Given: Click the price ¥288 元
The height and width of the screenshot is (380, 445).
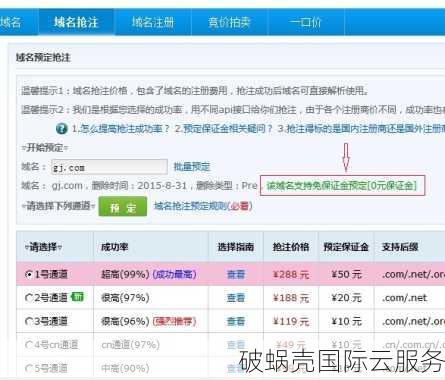Looking at the screenshot, I should tap(291, 274).
